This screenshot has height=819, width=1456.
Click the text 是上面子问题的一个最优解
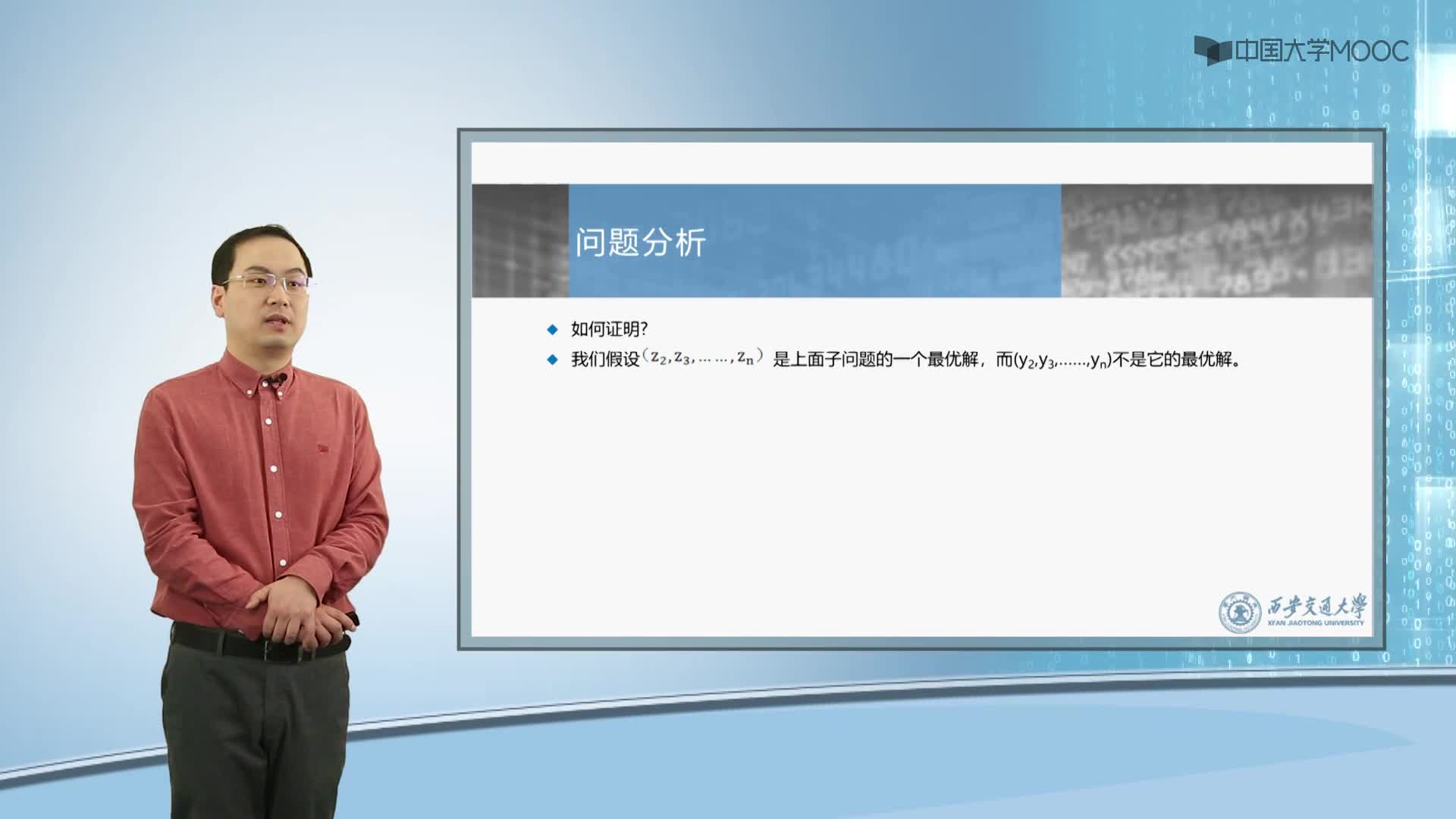[x=875, y=359]
